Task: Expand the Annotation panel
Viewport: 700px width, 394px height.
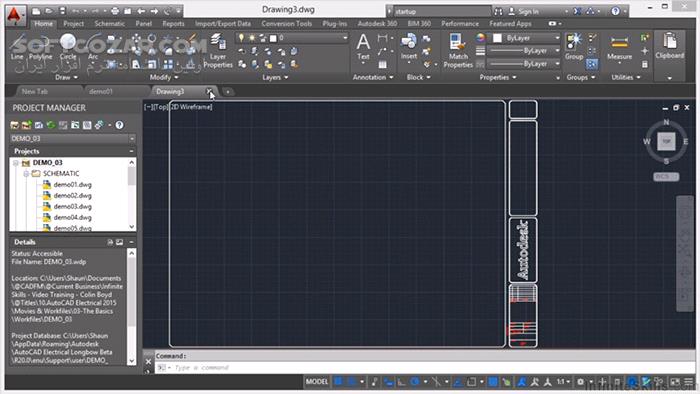Action: [373, 77]
